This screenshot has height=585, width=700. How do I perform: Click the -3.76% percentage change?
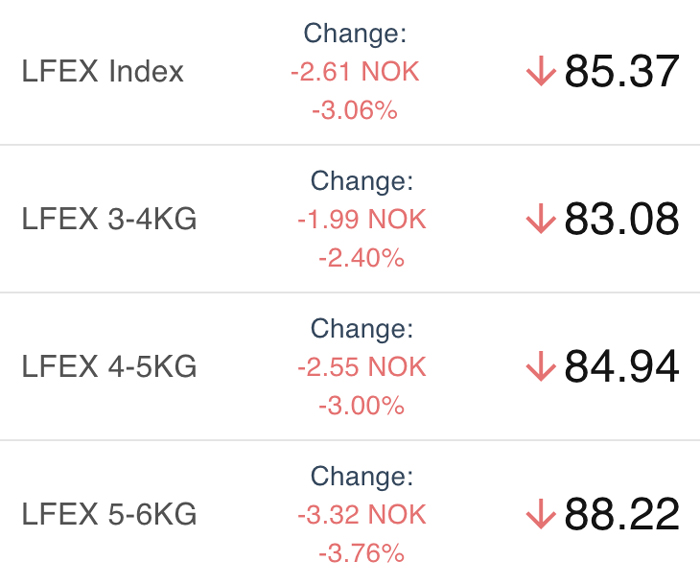362,553
